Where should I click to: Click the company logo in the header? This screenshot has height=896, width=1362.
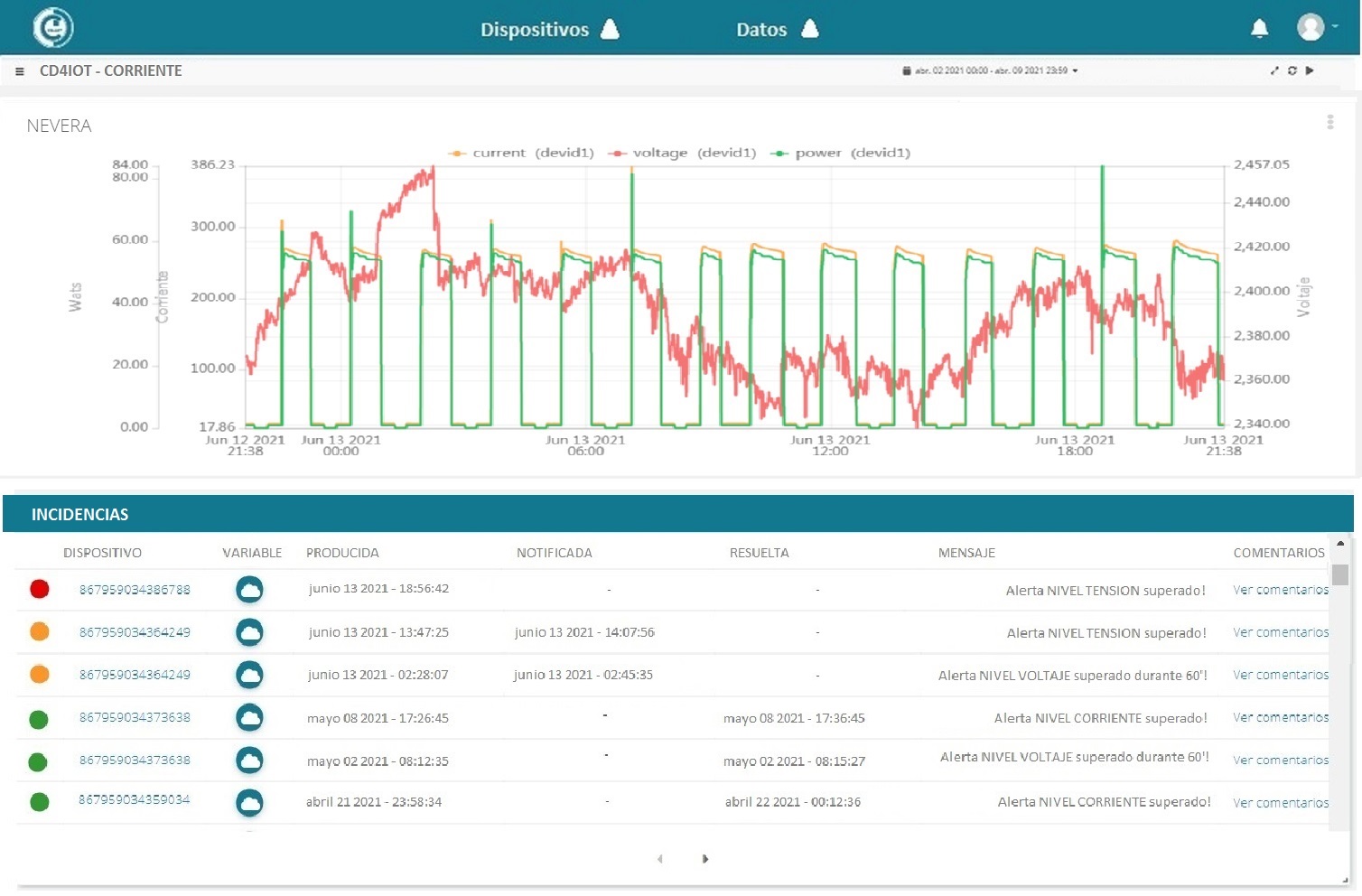point(53,27)
